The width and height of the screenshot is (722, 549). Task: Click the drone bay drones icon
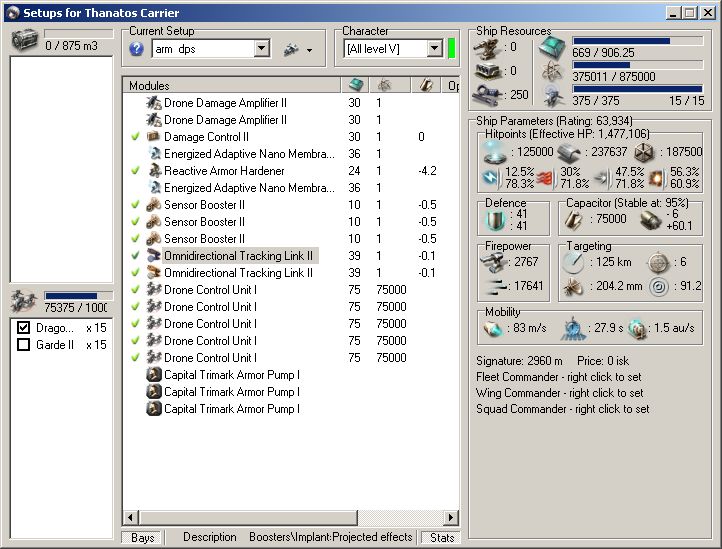tap(23, 301)
